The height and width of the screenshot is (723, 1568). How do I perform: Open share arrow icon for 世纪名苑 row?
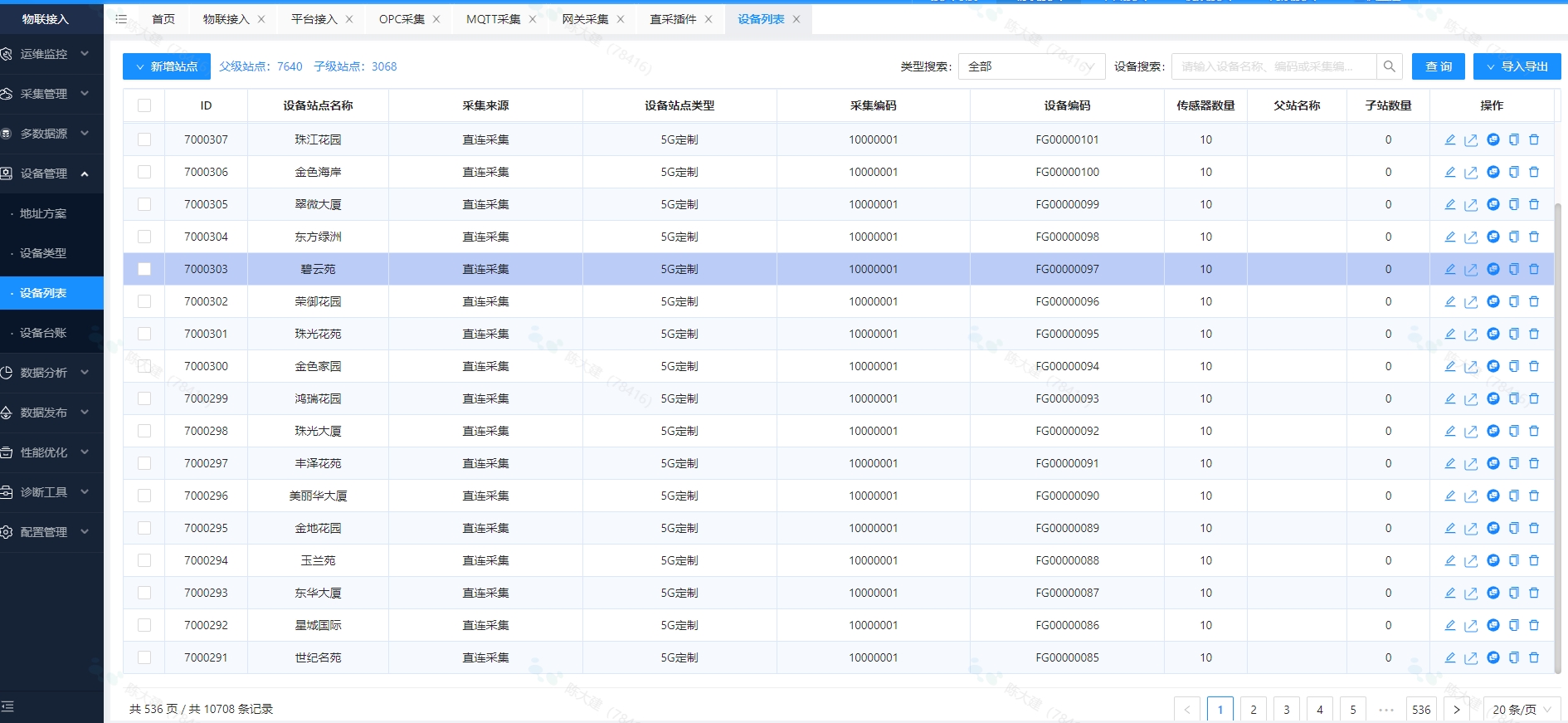[x=1471, y=658]
